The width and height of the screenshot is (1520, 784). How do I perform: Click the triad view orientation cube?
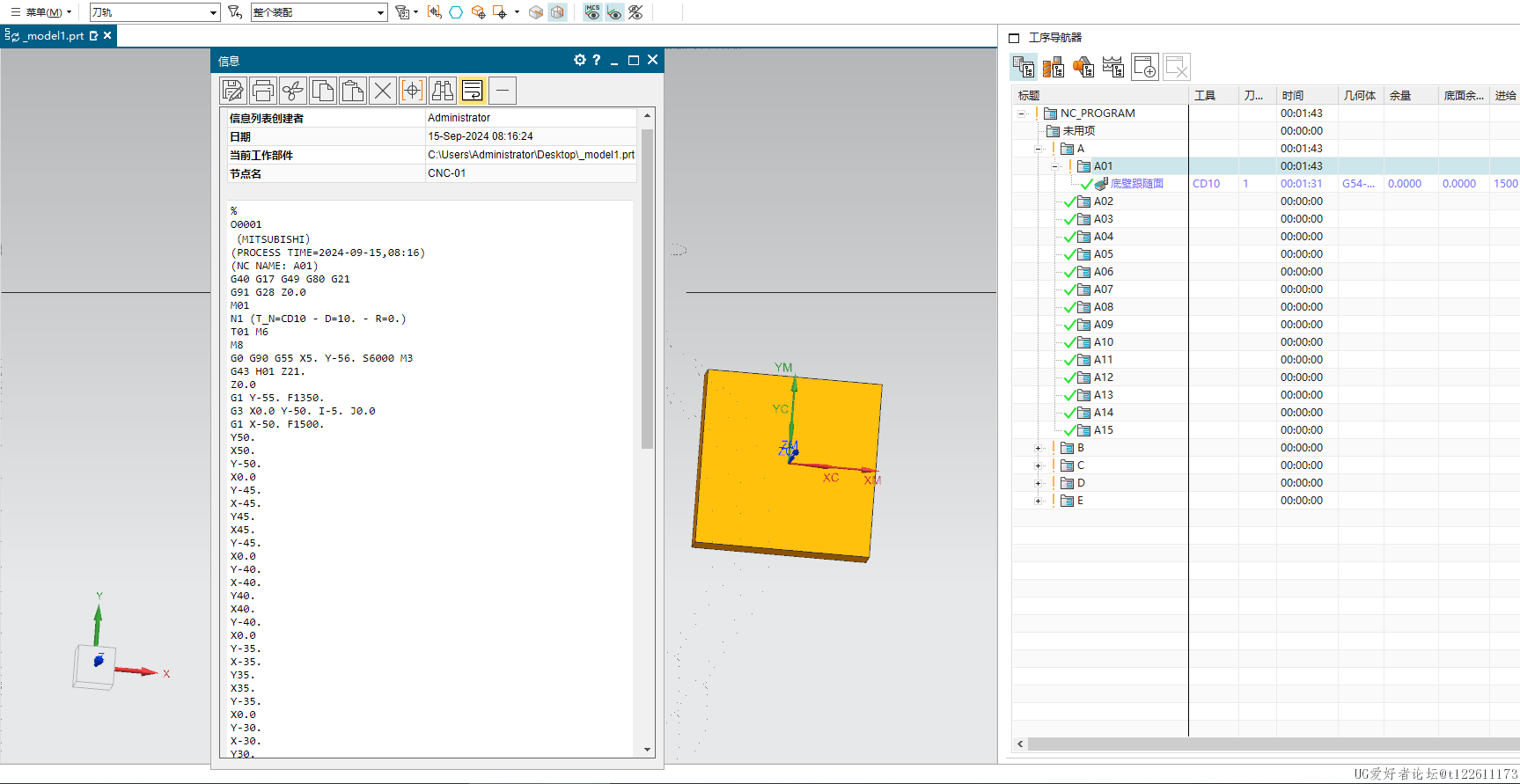(95, 666)
